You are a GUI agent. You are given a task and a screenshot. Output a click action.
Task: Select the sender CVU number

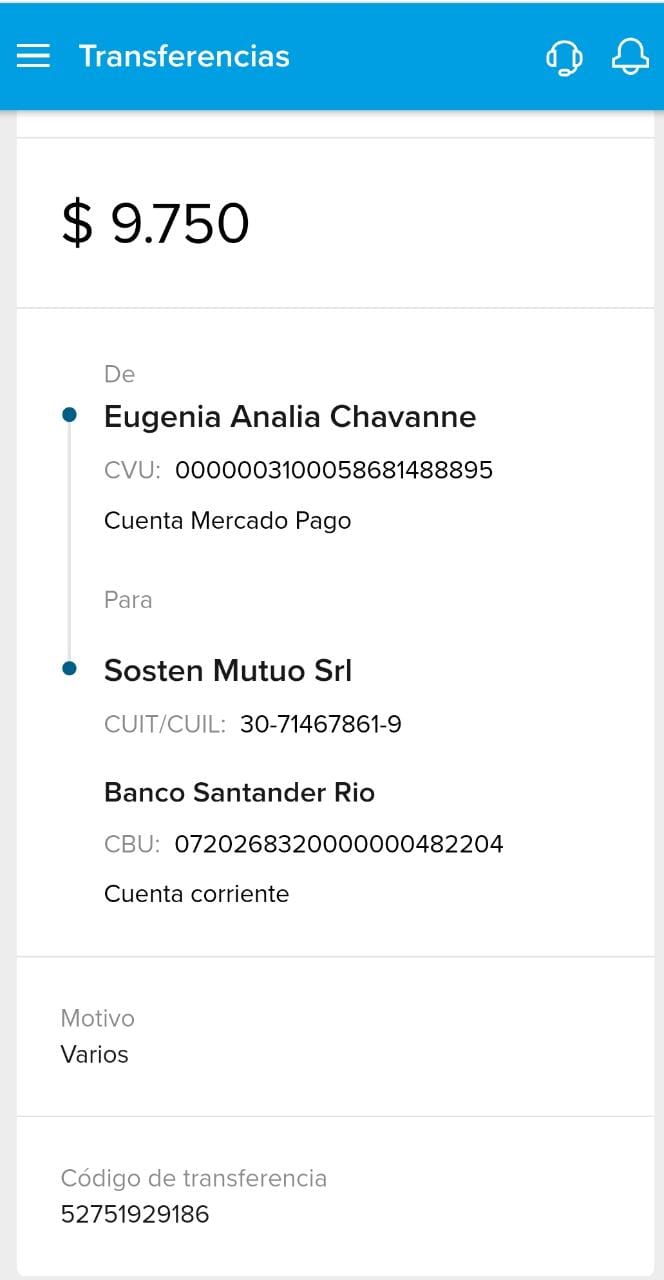pos(334,470)
